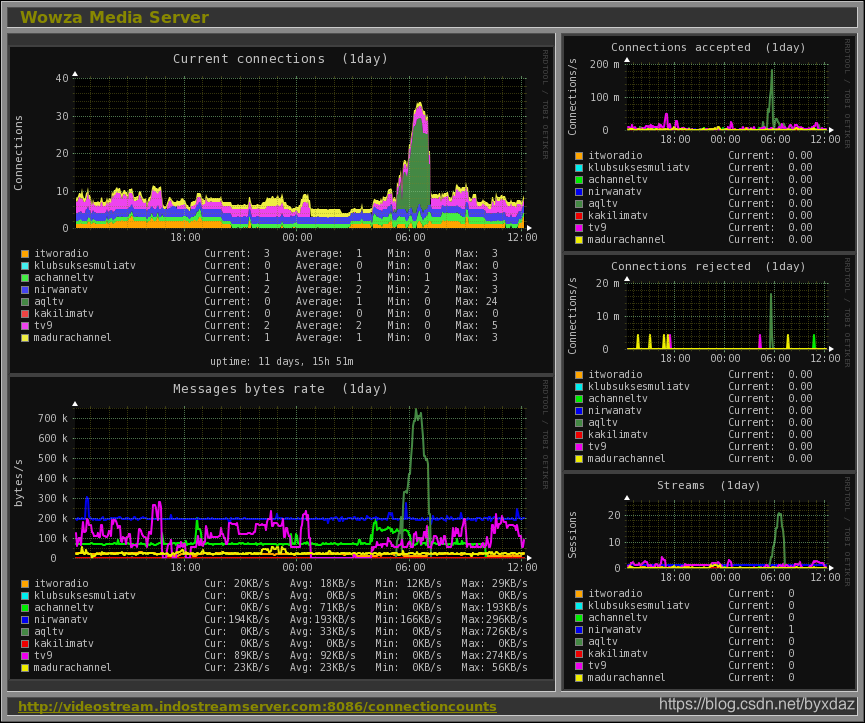Click klubsuksesmuliatv label in Connections accepted legend
The width and height of the screenshot is (865, 723).
[639, 168]
